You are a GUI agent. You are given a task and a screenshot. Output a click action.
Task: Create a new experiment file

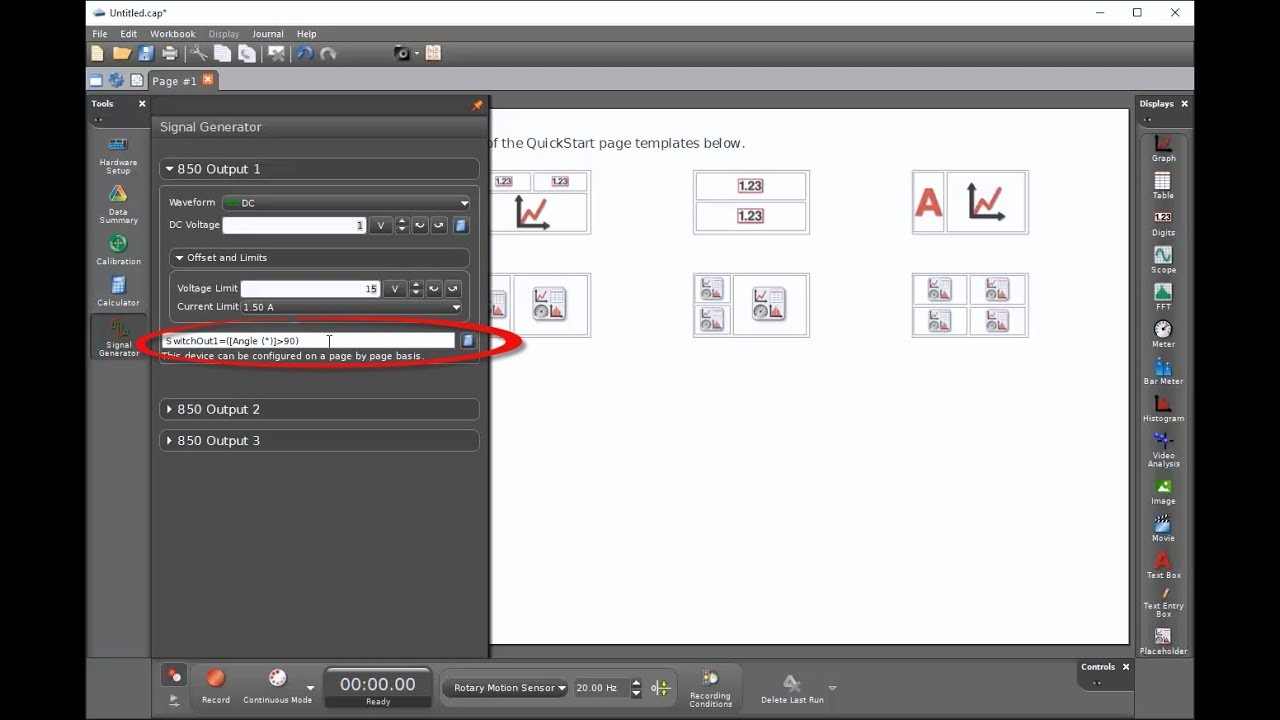97,53
